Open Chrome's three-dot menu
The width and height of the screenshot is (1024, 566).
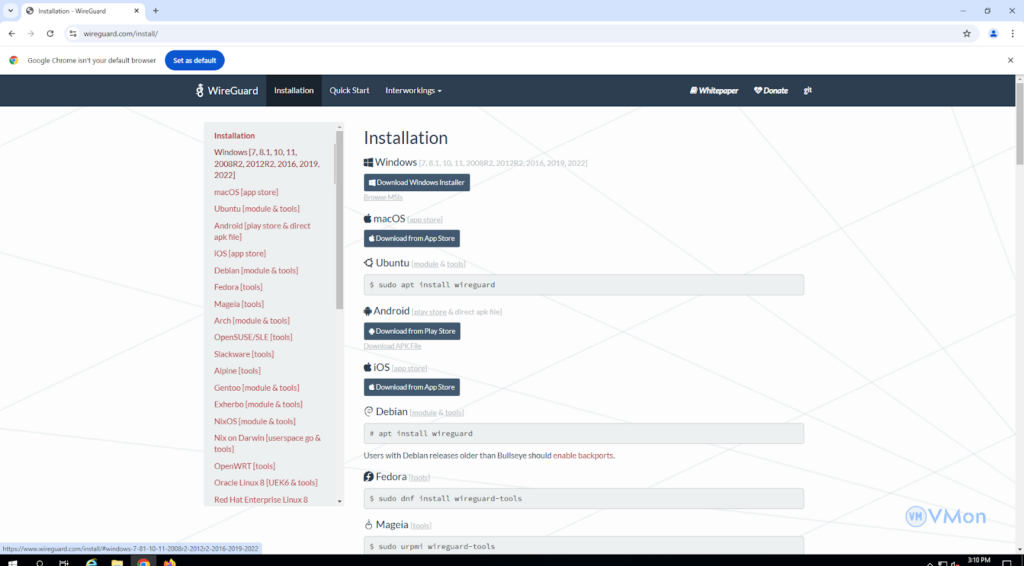(x=1012, y=33)
